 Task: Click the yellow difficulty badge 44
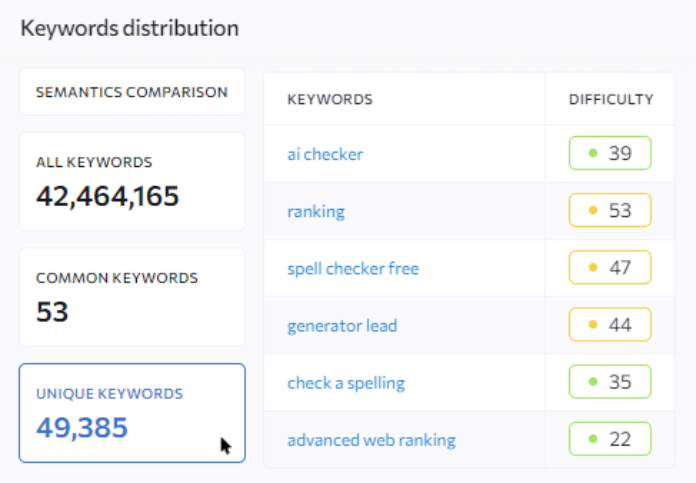pos(610,325)
